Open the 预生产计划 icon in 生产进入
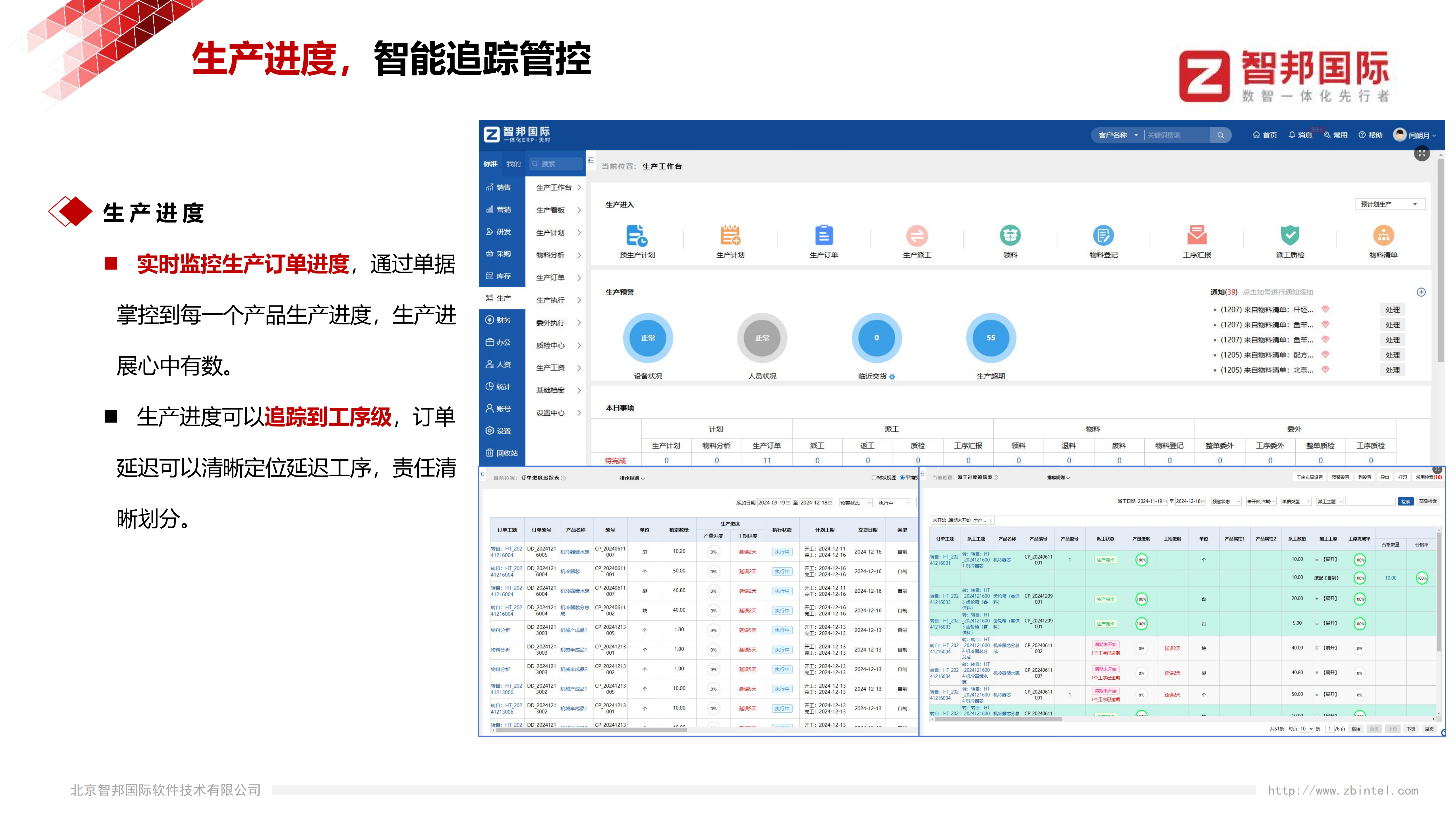 (x=636, y=235)
